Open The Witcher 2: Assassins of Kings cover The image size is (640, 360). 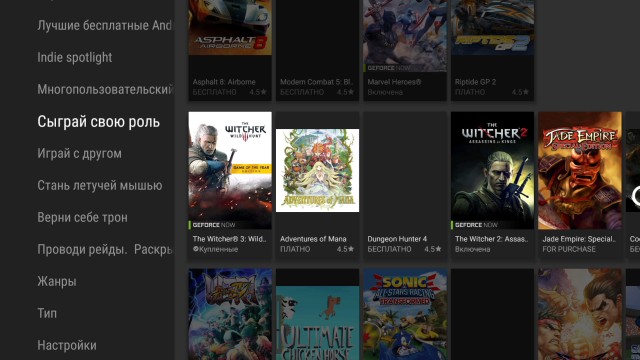click(492, 170)
